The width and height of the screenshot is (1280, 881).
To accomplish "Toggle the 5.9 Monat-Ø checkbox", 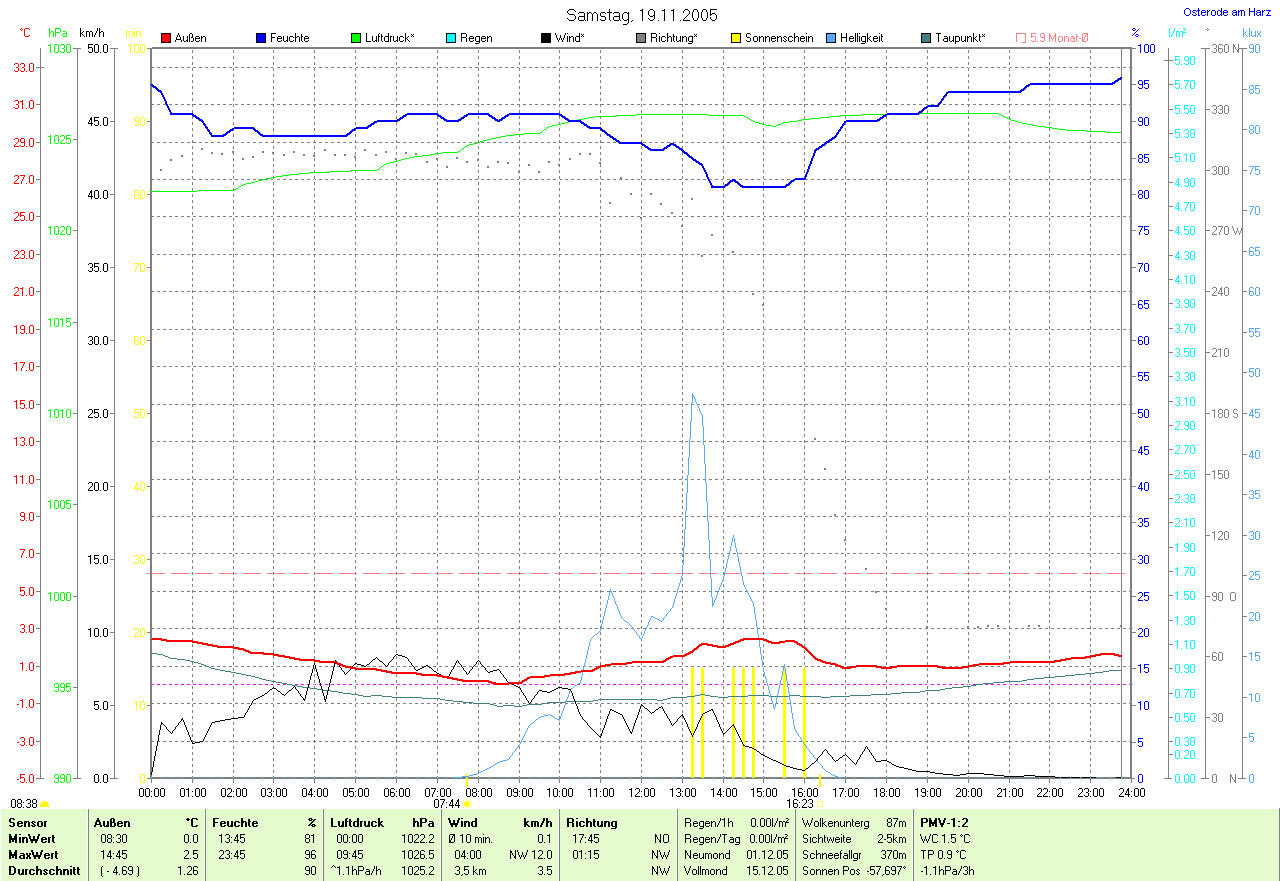I will (x=1021, y=38).
